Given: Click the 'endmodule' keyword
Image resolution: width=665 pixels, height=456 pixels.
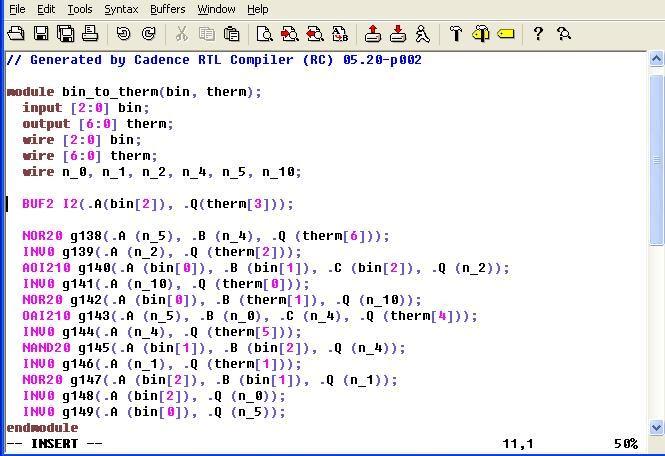Looking at the screenshot, I should click(x=42, y=428).
